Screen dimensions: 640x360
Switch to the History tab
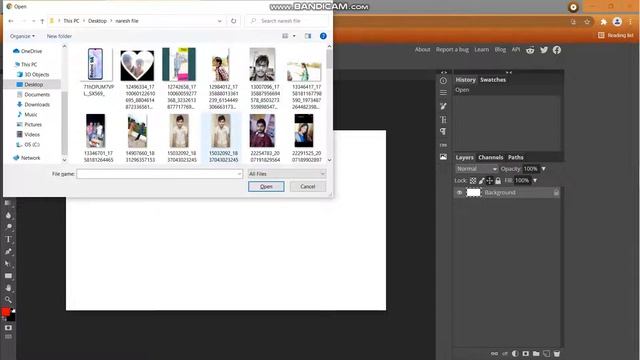[x=465, y=80]
